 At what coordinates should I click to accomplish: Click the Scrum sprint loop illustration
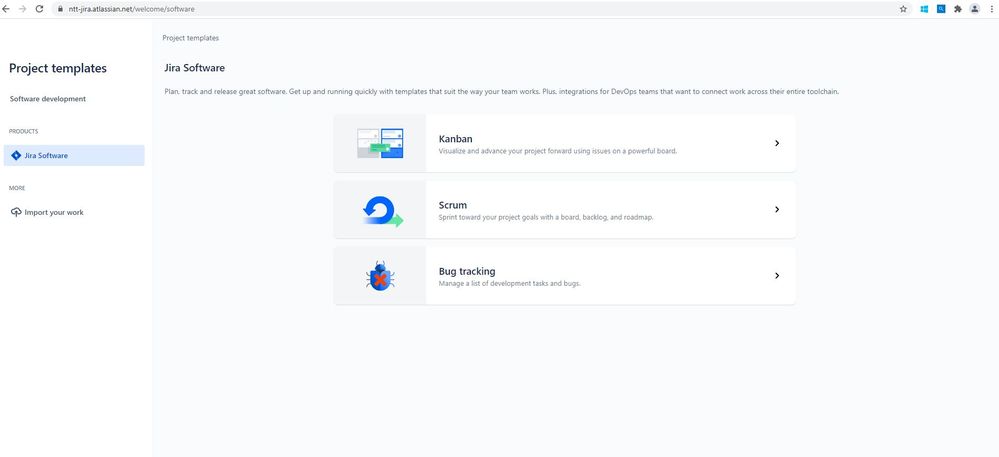(x=382, y=211)
